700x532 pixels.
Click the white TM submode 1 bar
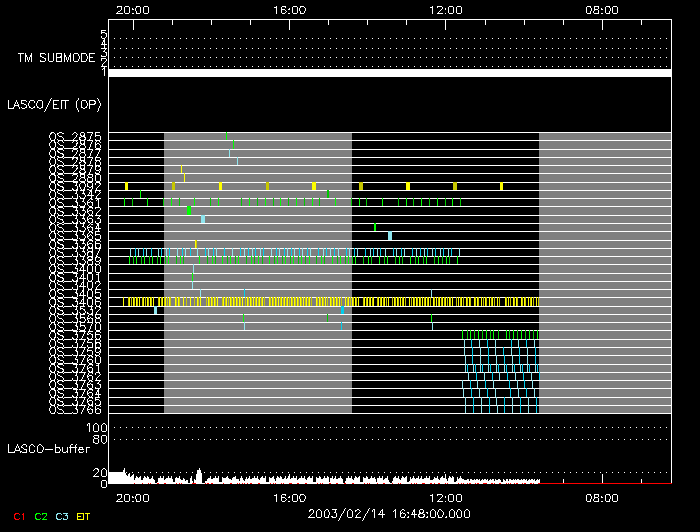[389, 73]
